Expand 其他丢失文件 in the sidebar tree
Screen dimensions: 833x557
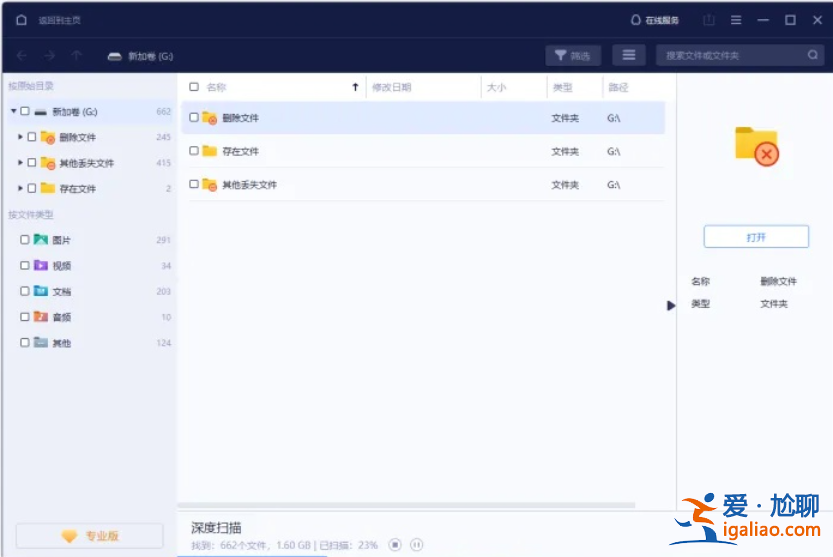[x=20, y=162]
